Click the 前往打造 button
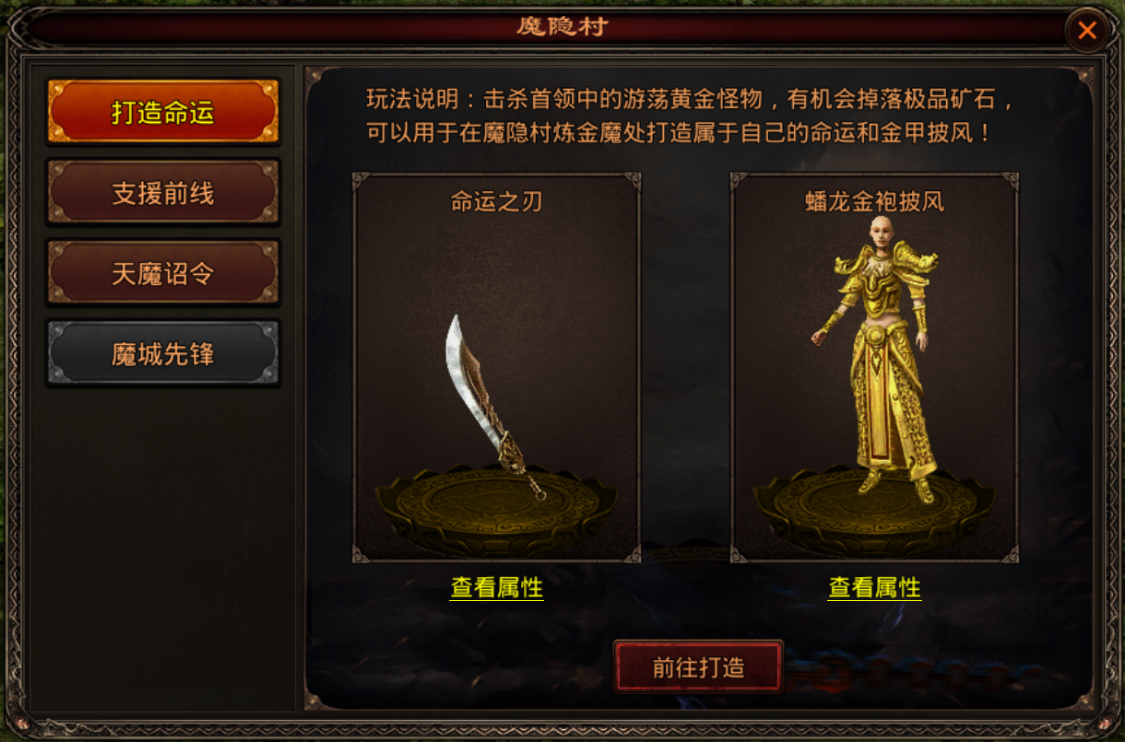 (698, 667)
